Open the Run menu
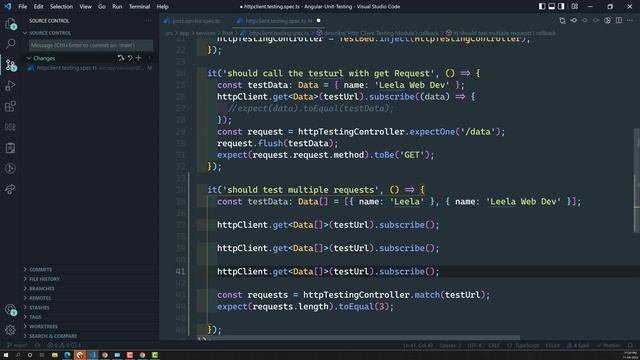The image size is (640, 360). coord(117,7)
